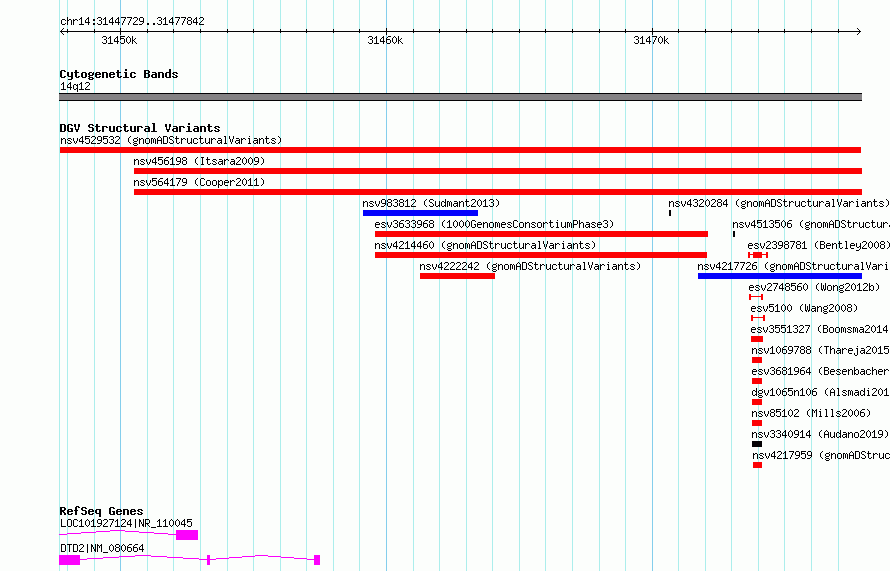Open the nsv564179 (Cooper2011) variant label
Screen dimensions: 890x571
coord(199,182)
